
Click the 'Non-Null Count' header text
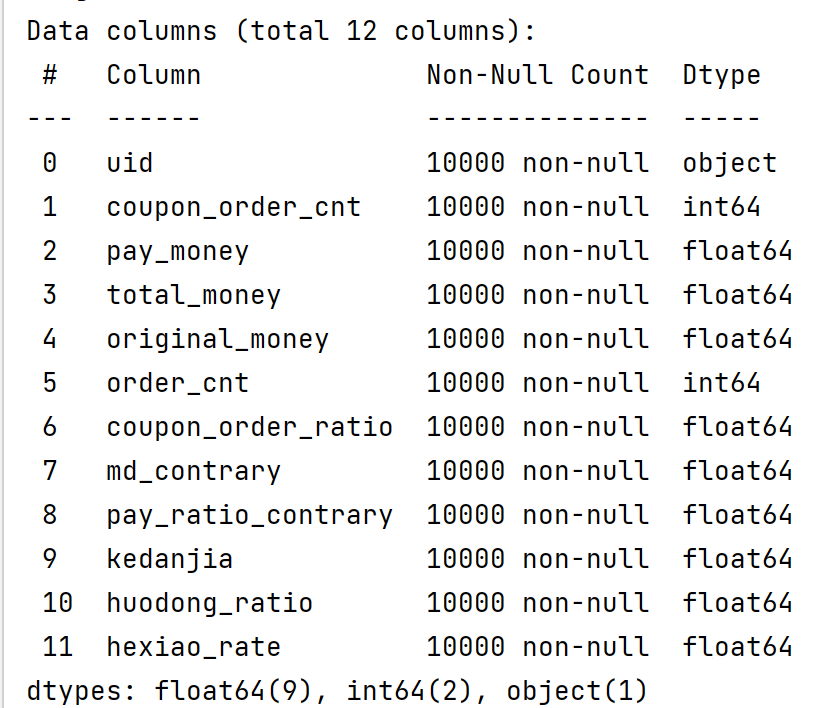point(537,75)
